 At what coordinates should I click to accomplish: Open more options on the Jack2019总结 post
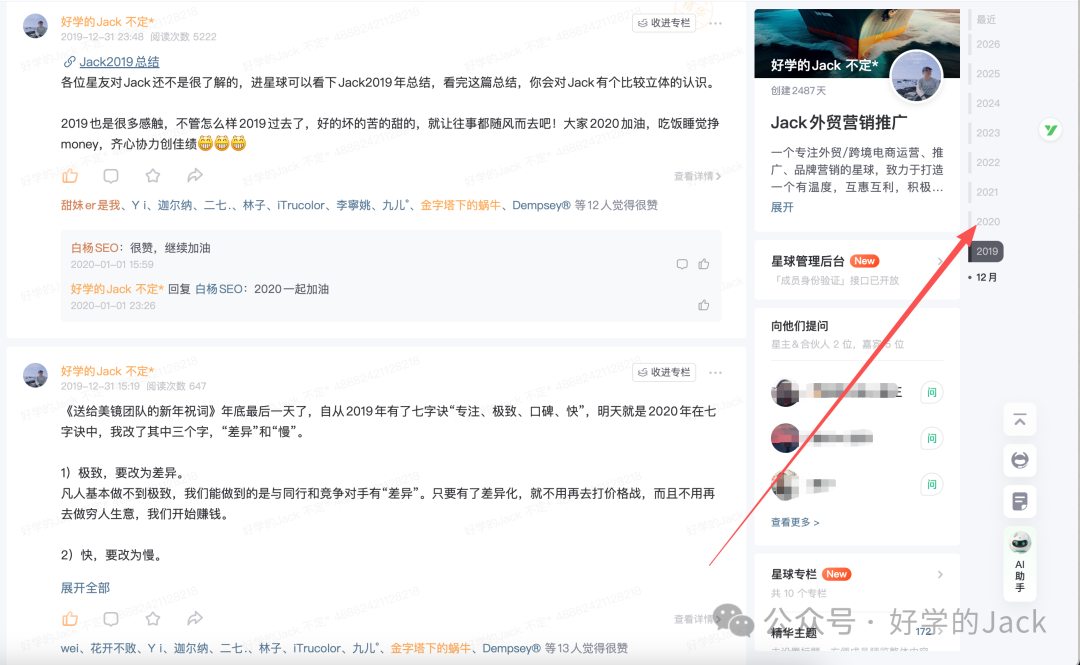pyautogui.click(x=716, y=23)
